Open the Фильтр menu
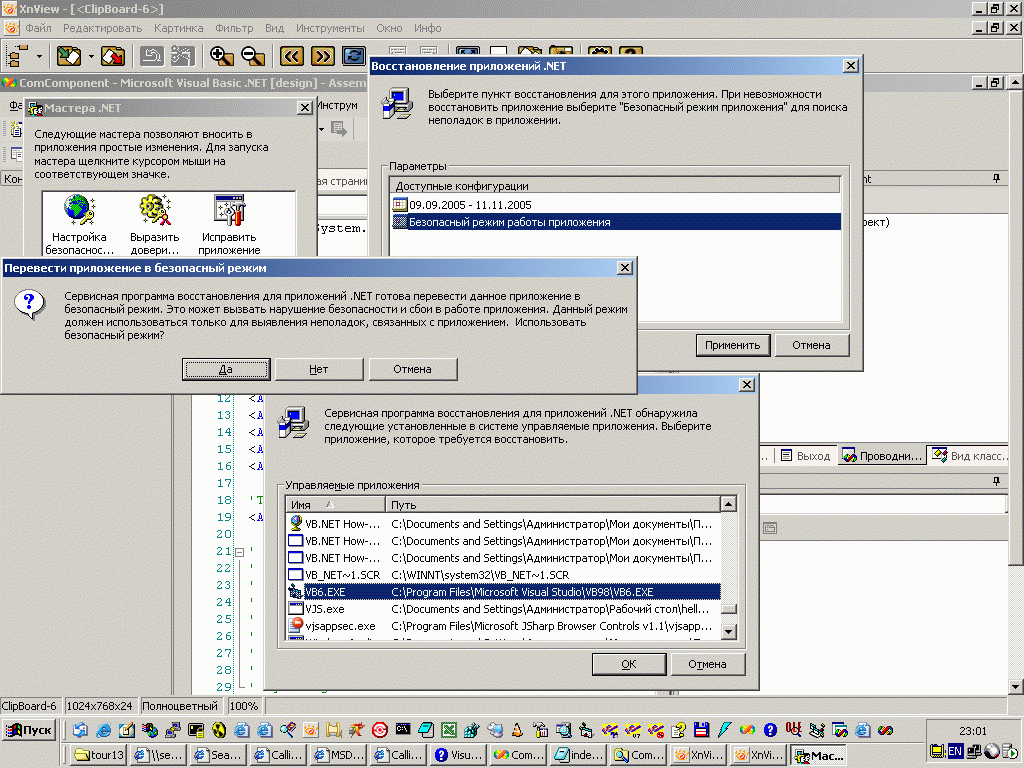The width and height of the screenshot is (1024, 768). (234, 28)
